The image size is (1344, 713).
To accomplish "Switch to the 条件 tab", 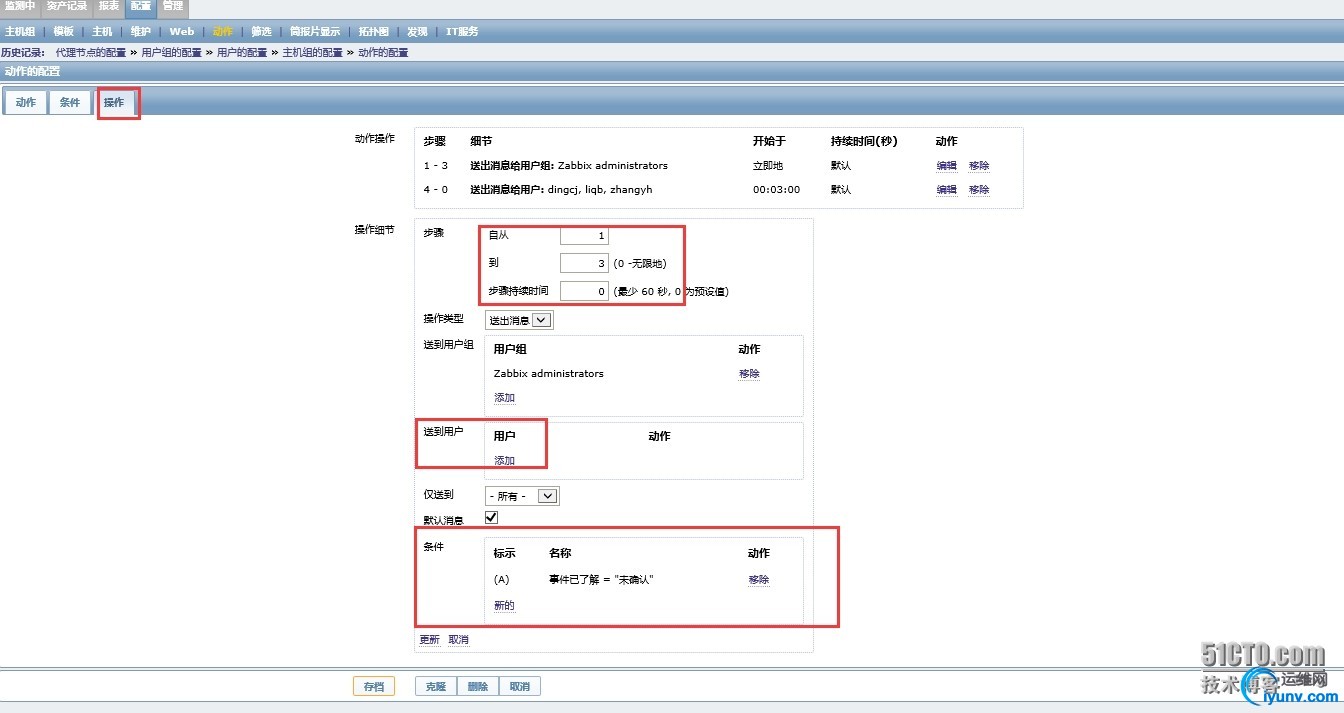I will click(x=70, y=102).
